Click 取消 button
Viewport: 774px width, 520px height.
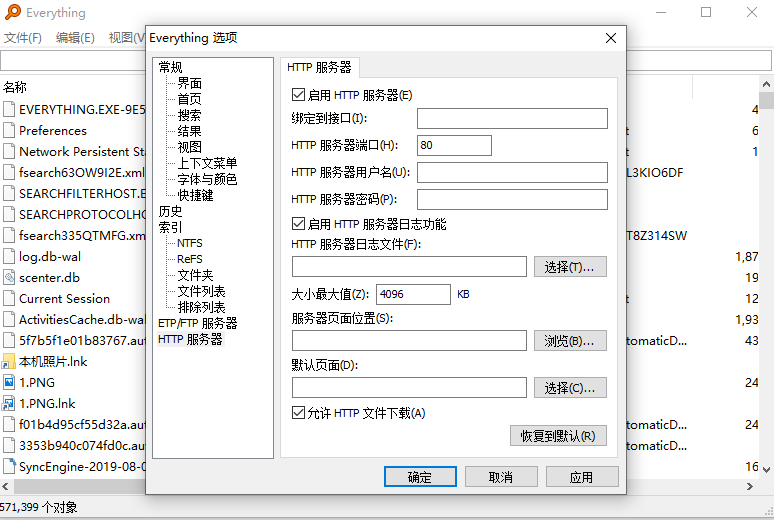501,477
